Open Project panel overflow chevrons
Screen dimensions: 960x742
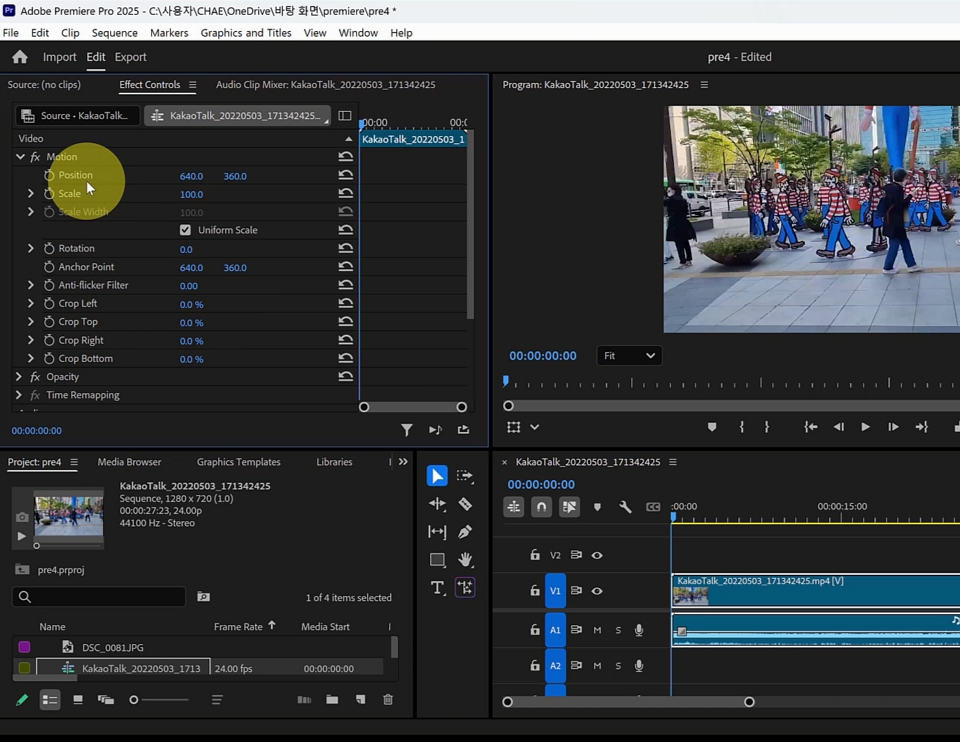(403, 462)
